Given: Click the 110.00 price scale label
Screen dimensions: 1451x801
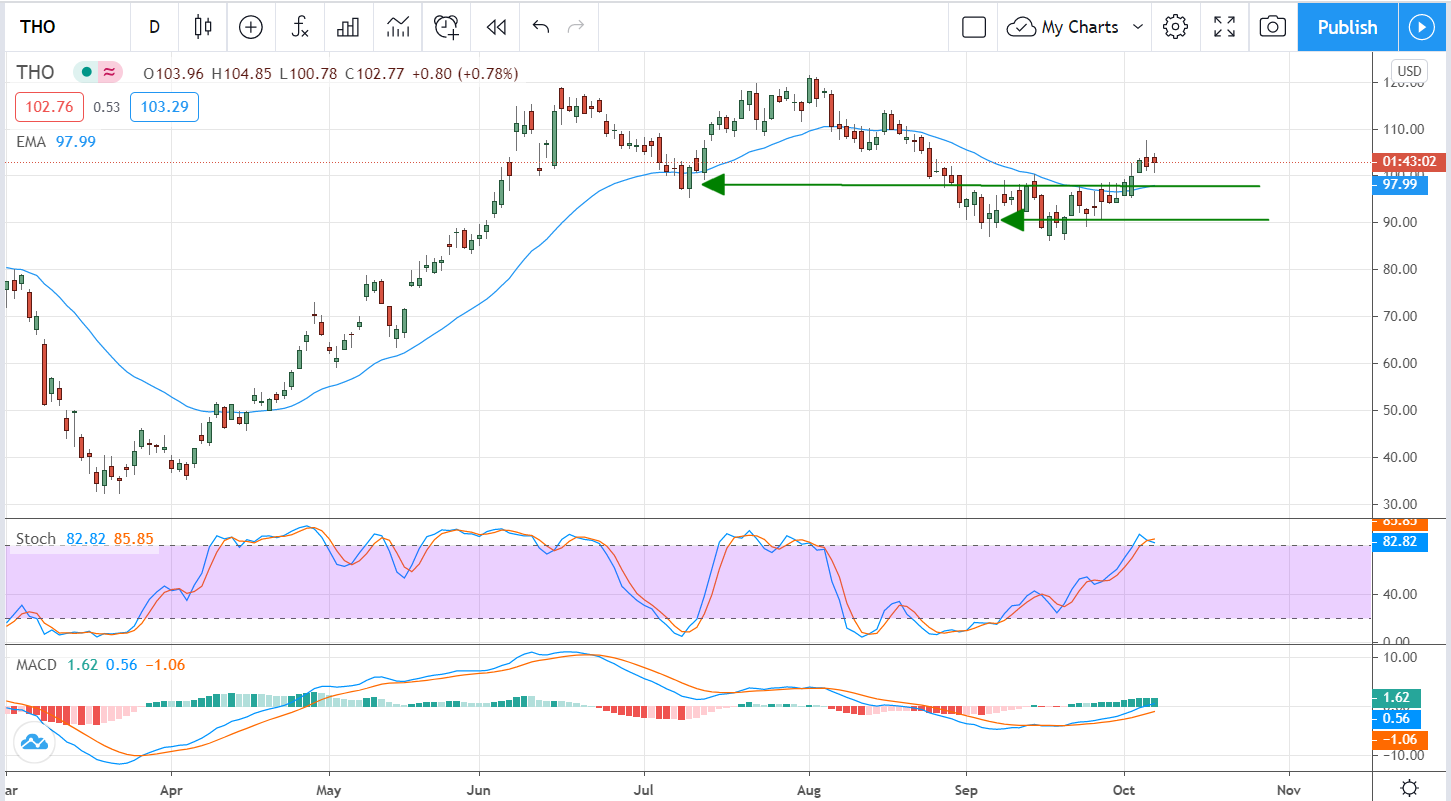Looking at the screenshot, I should point(1404,129).
